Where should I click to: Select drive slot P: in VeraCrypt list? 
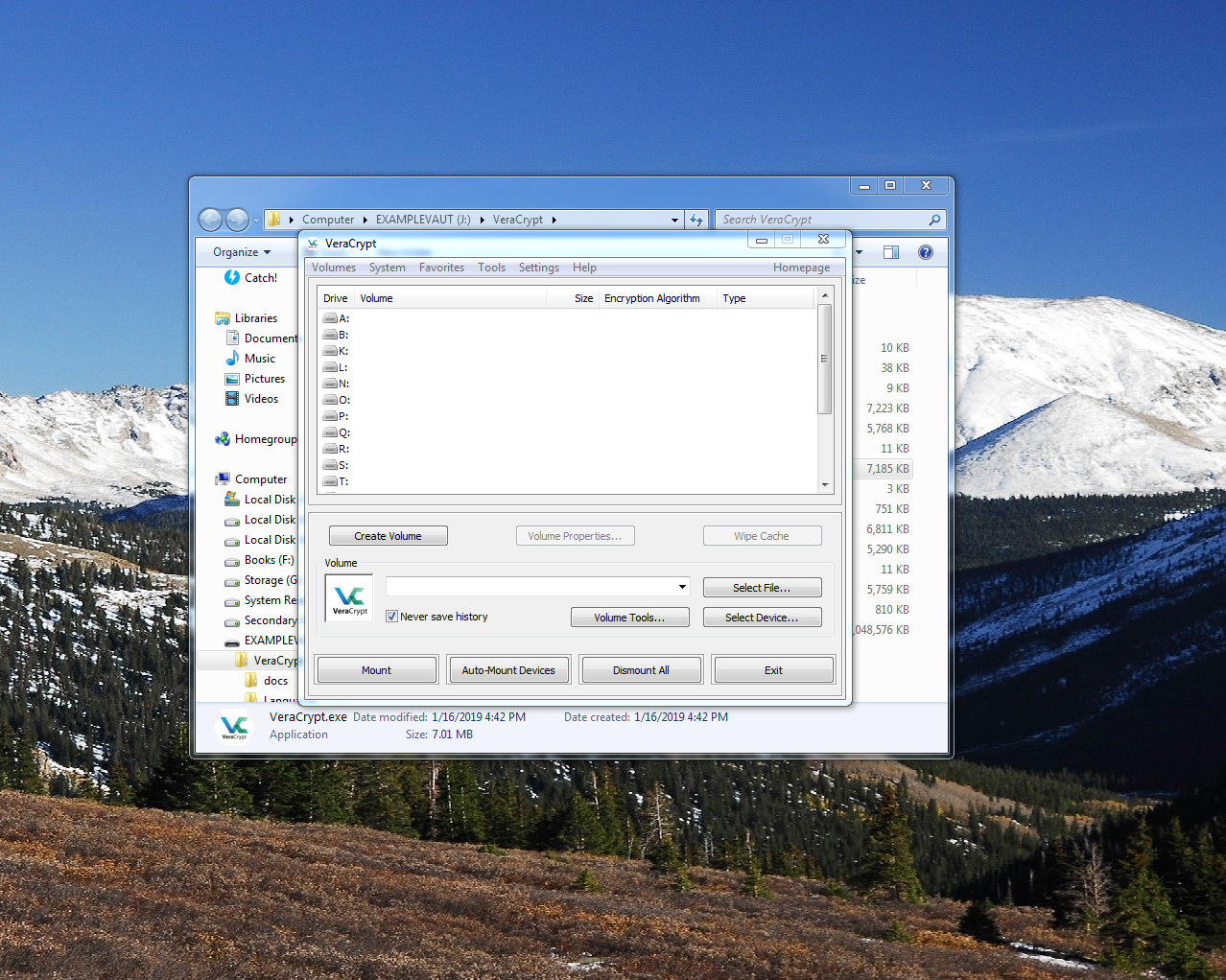337,416
